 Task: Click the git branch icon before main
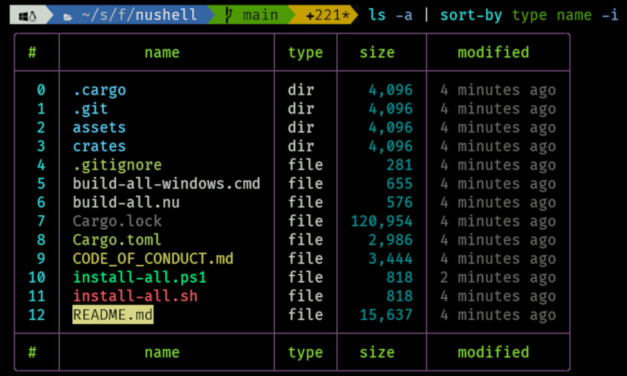tap(228, 15)
